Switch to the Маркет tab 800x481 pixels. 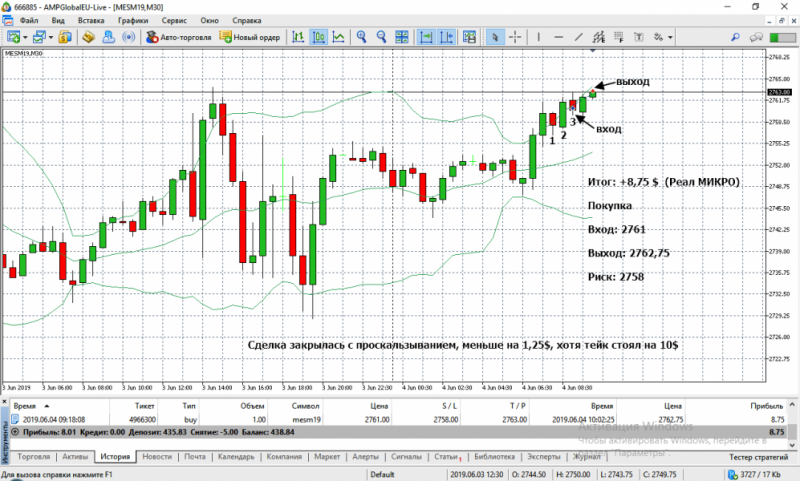pos(327,457)
